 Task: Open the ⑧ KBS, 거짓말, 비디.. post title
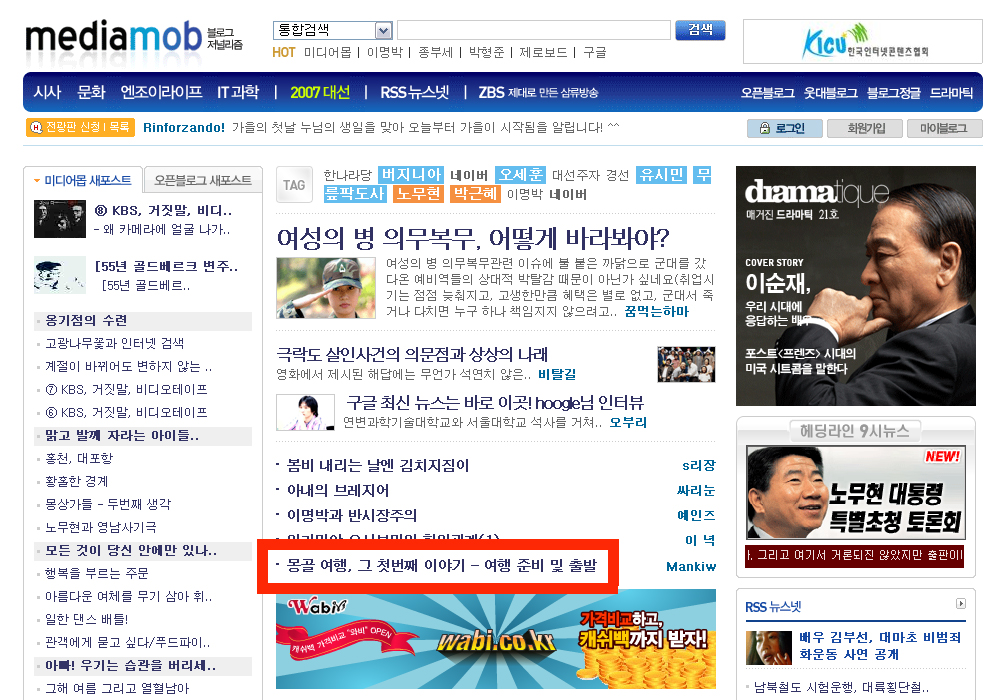163,210
